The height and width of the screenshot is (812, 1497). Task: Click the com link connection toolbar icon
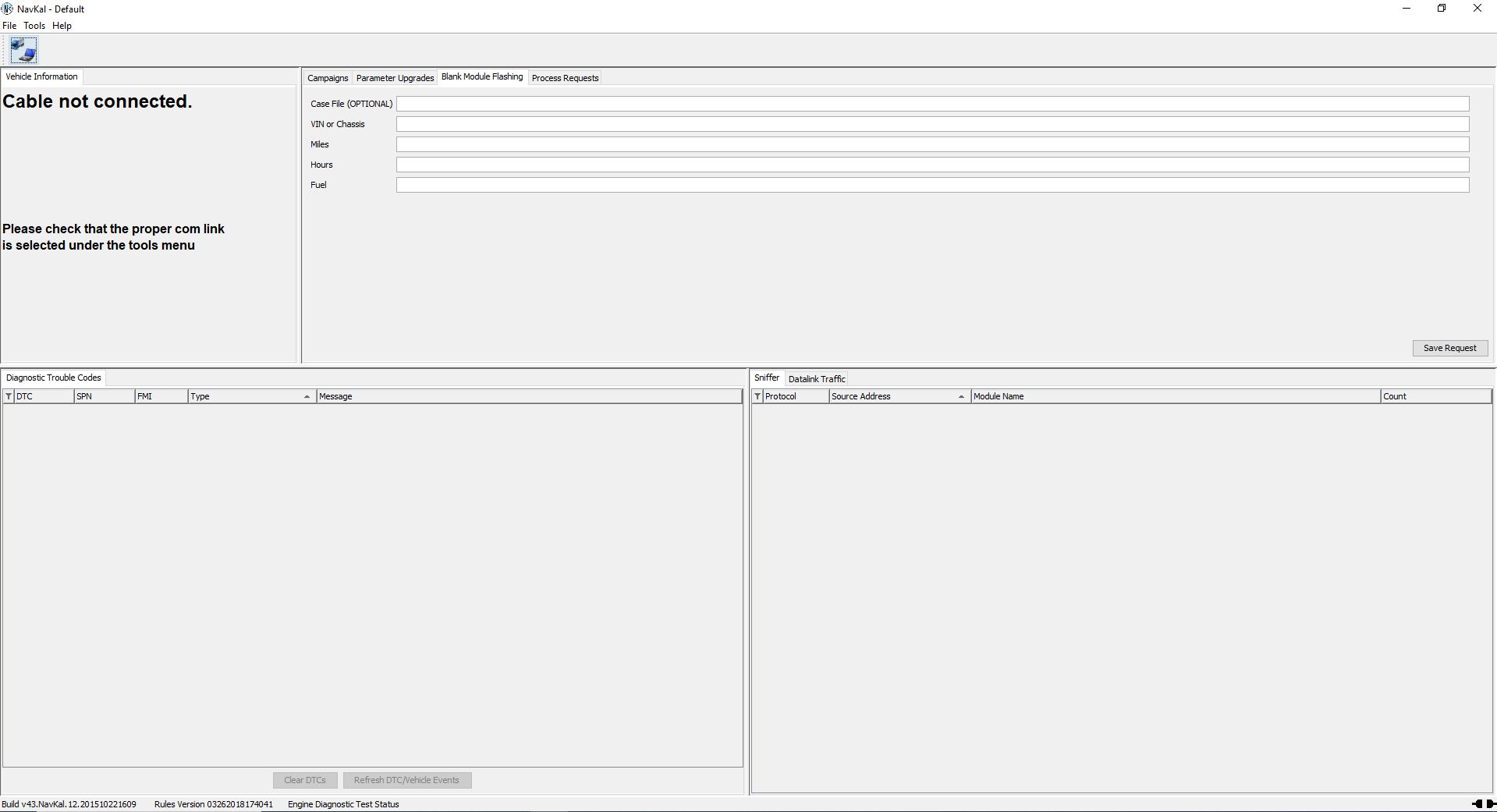pyautogui.click(x=23, y=51)
